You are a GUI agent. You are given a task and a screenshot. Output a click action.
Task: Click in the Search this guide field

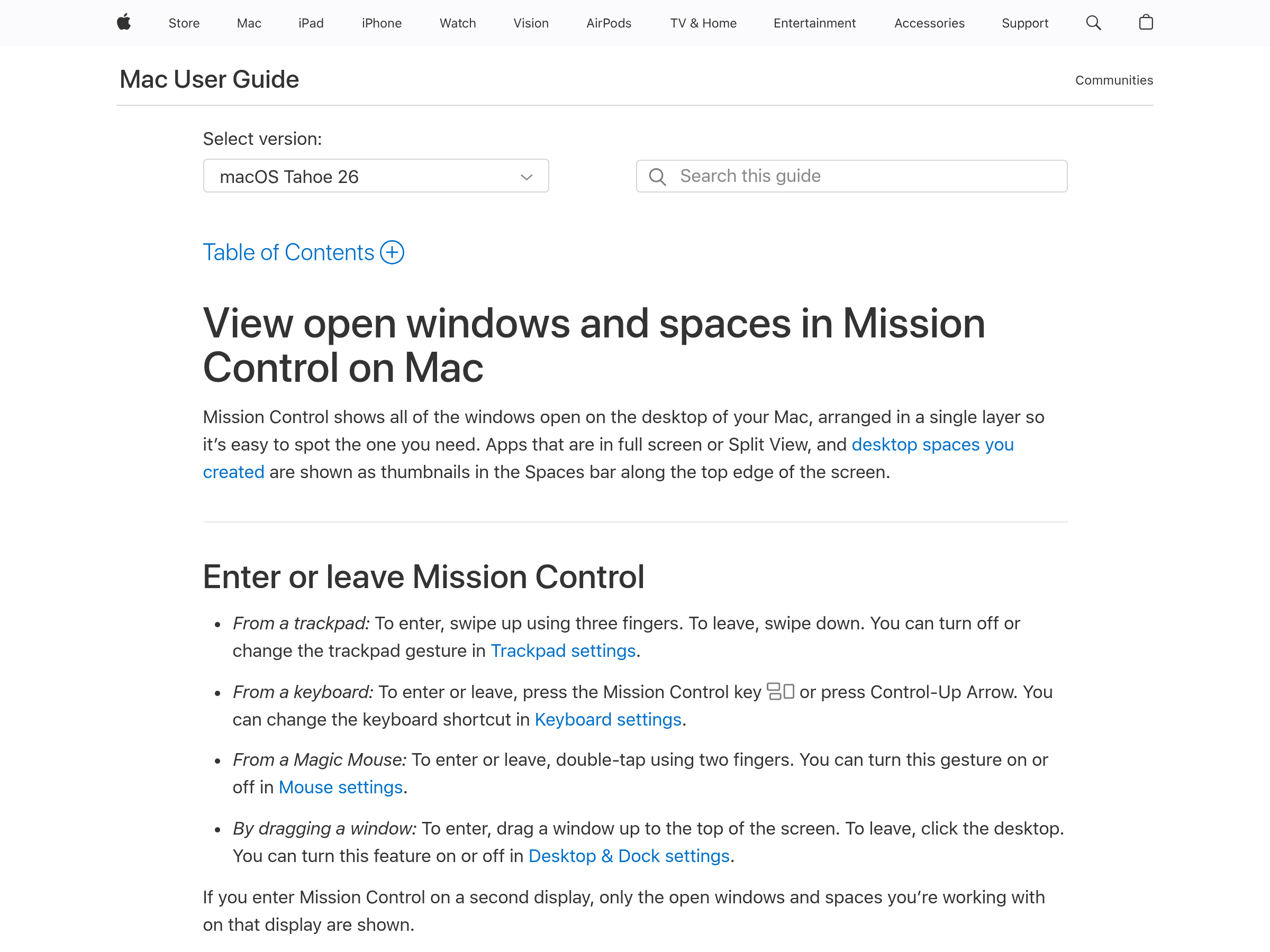point(851,176)
